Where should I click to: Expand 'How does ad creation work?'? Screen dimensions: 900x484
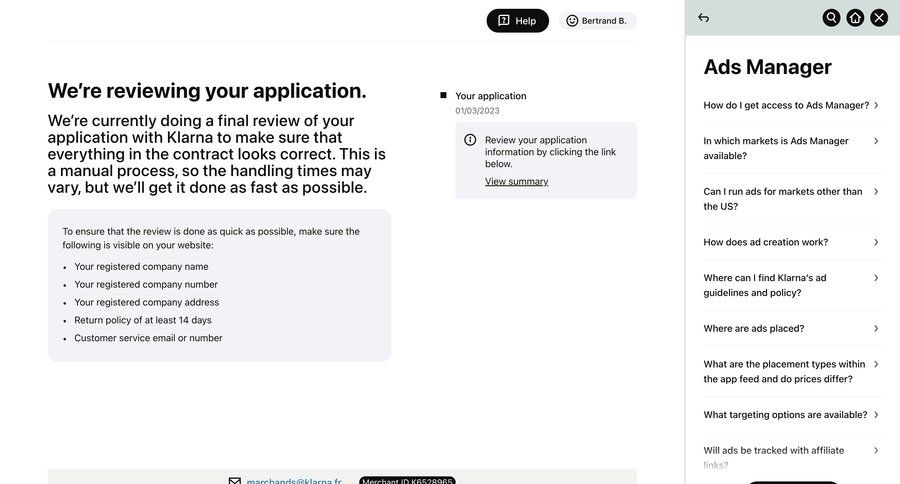coord(790,242)
